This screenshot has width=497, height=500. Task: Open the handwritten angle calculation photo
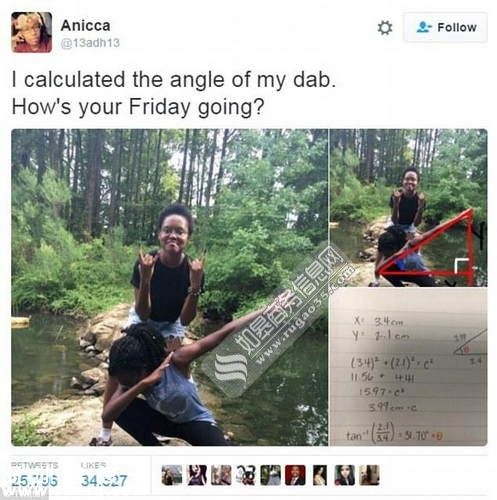point(408,367)
